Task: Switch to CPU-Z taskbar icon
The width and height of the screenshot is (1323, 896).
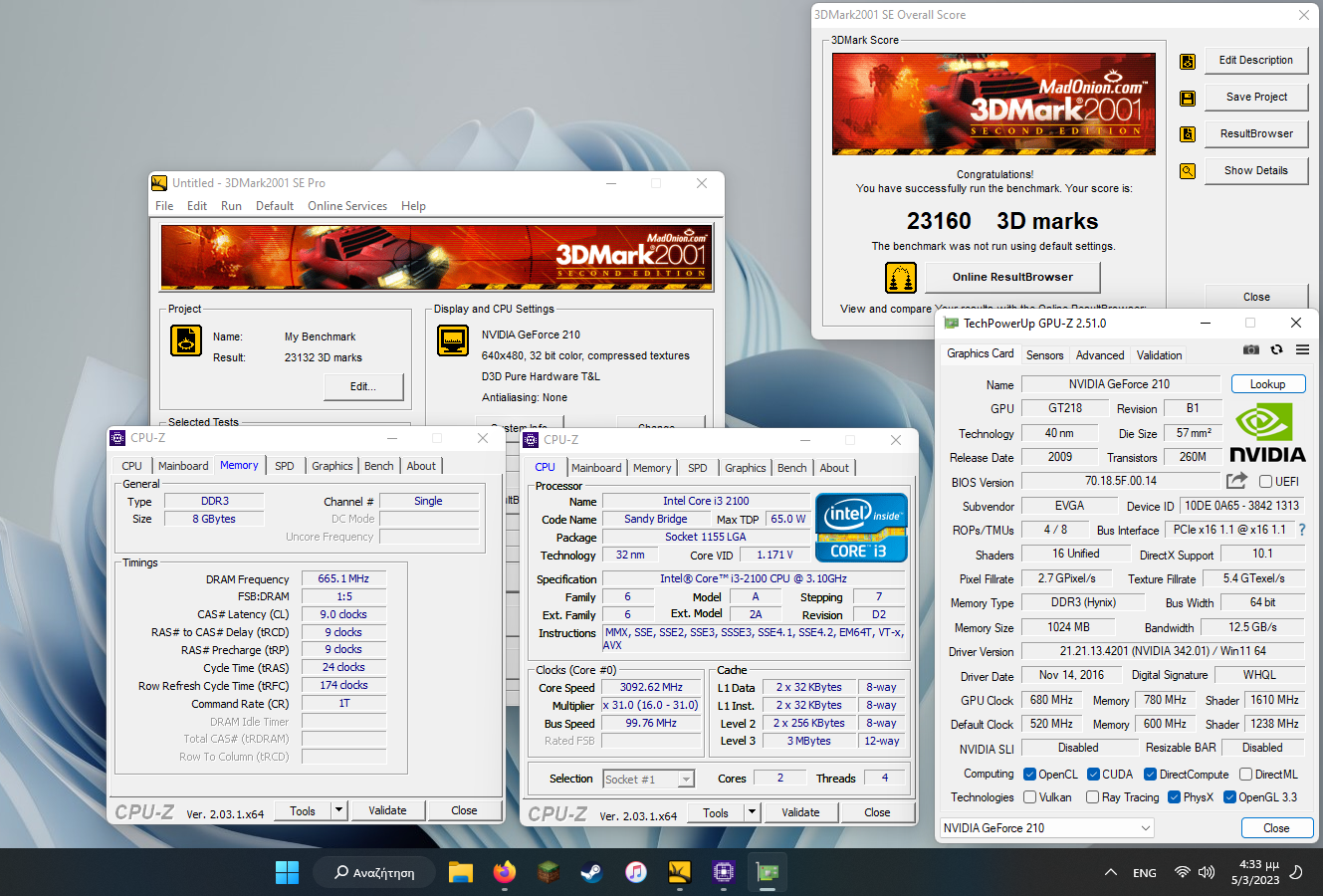Action: (723, 872)
